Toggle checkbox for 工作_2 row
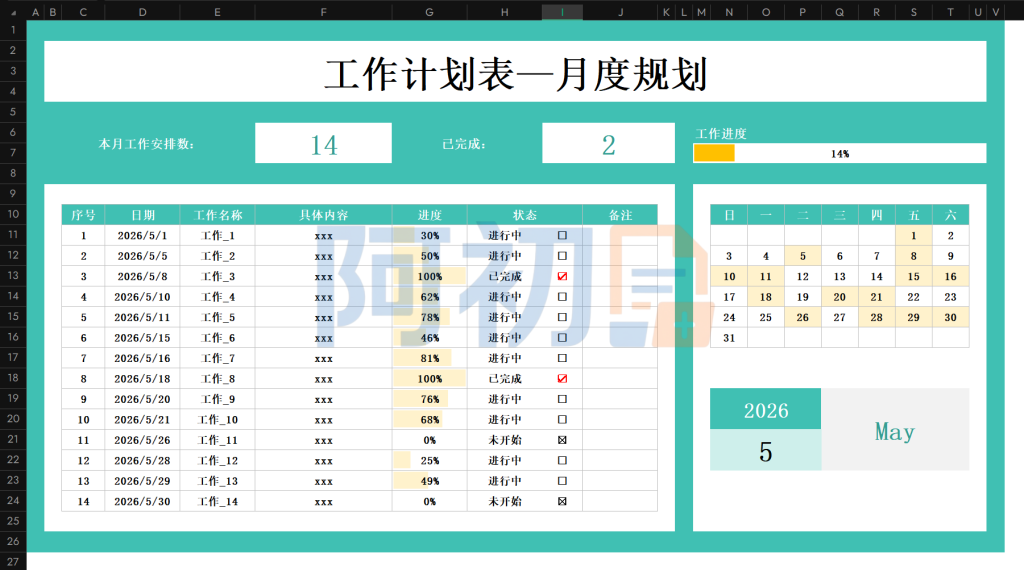 pyautogui.click(x=562, y=256)
